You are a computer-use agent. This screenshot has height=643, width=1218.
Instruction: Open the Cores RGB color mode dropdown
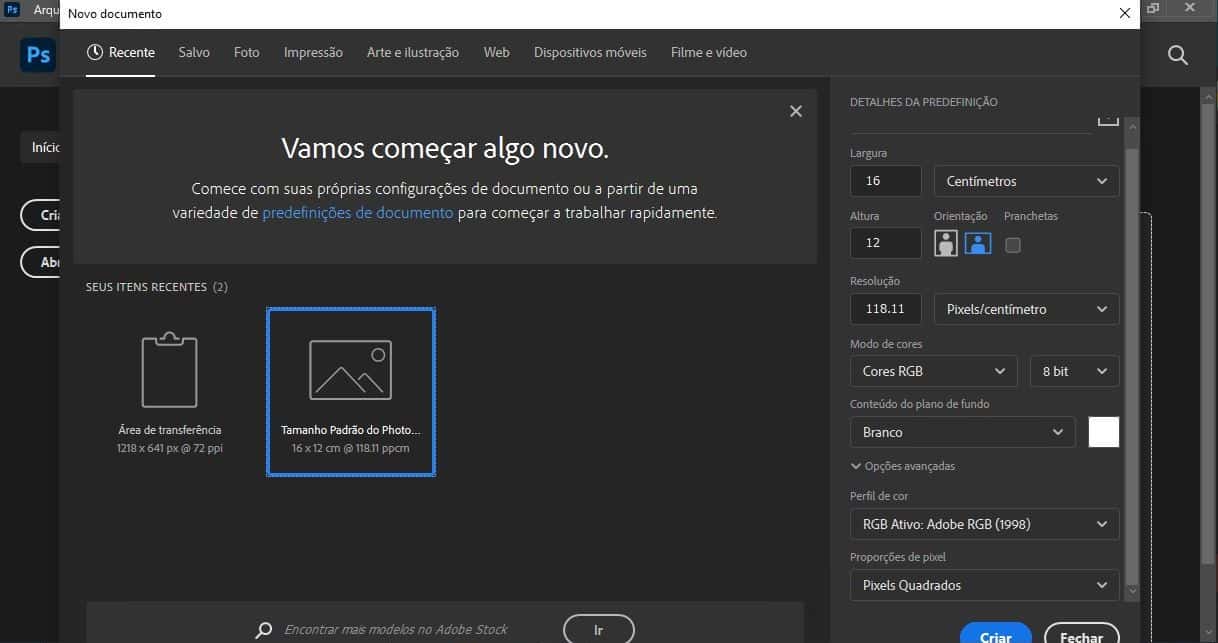tap(933, 371)
